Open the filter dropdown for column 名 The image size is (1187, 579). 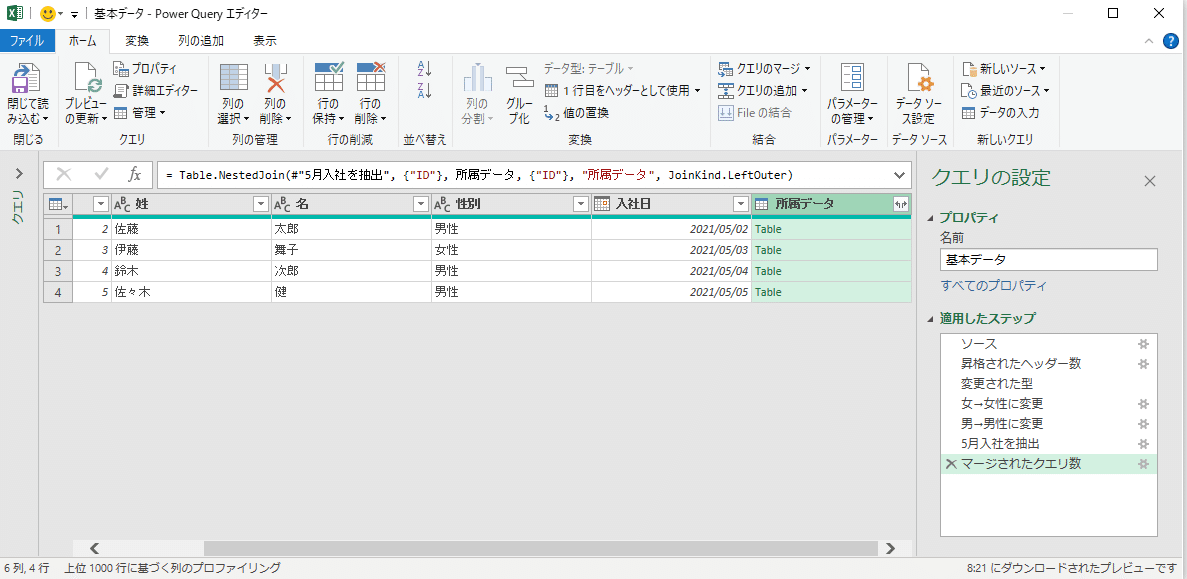420,204
